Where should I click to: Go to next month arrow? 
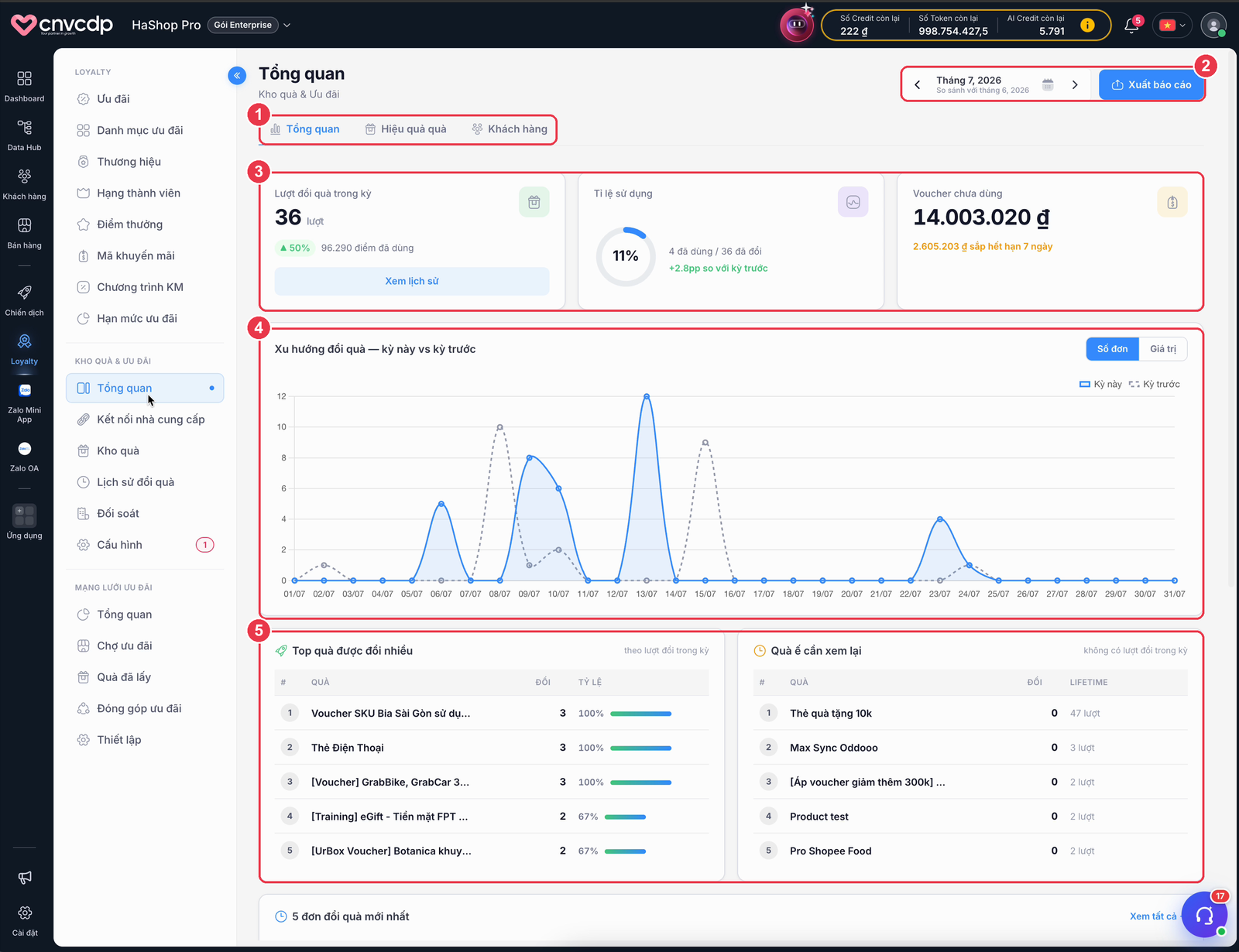(1075, 85)
